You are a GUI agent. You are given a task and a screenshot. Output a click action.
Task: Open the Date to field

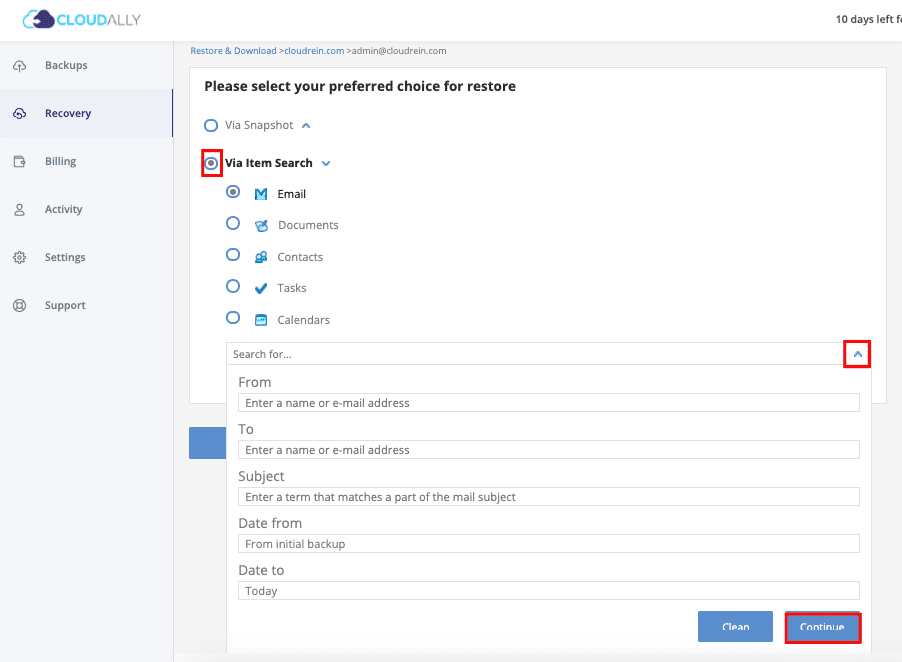(x=549, y=591)
